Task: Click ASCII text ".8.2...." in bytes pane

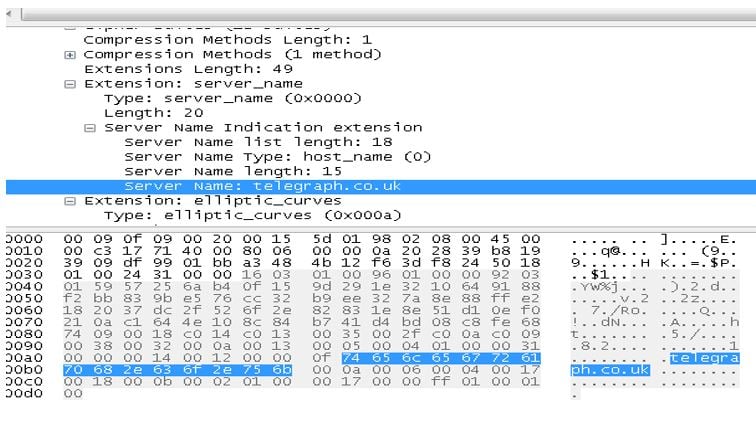Action: pyautogui.click(x=609, y=346)
